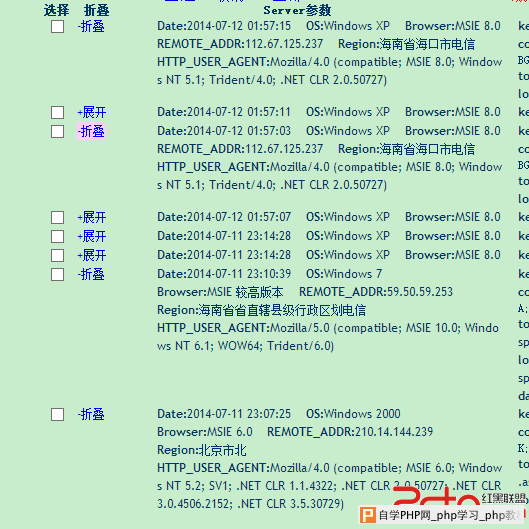The width and height of the screenshot is (529, 529).
Task: Select the checkbox for the Windows 2000 entry
Action: (x=57, y=414)
